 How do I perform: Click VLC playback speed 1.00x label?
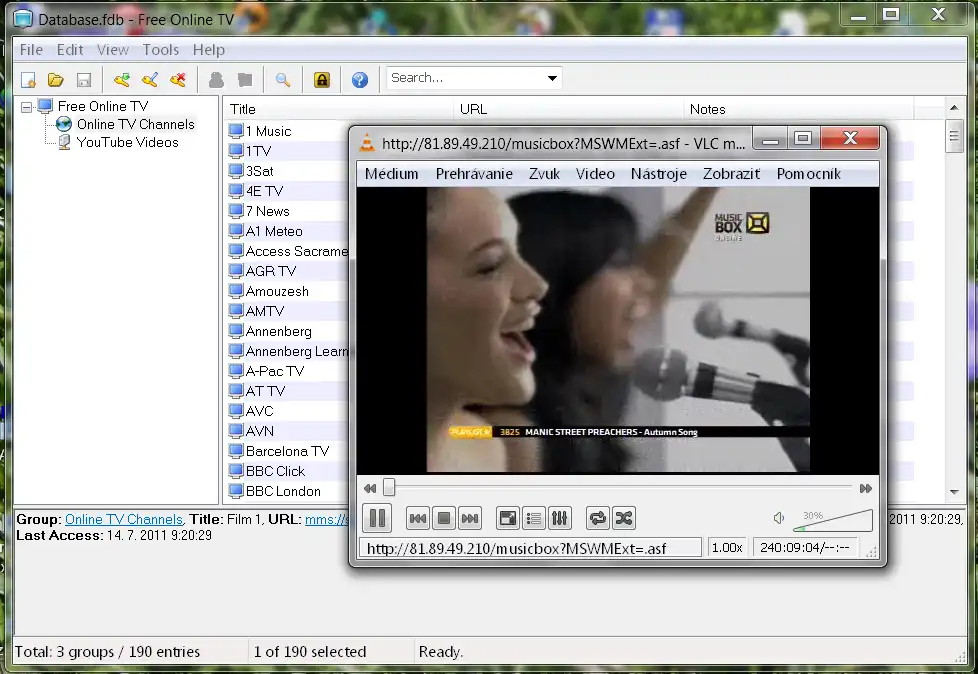tap(727, 547)
